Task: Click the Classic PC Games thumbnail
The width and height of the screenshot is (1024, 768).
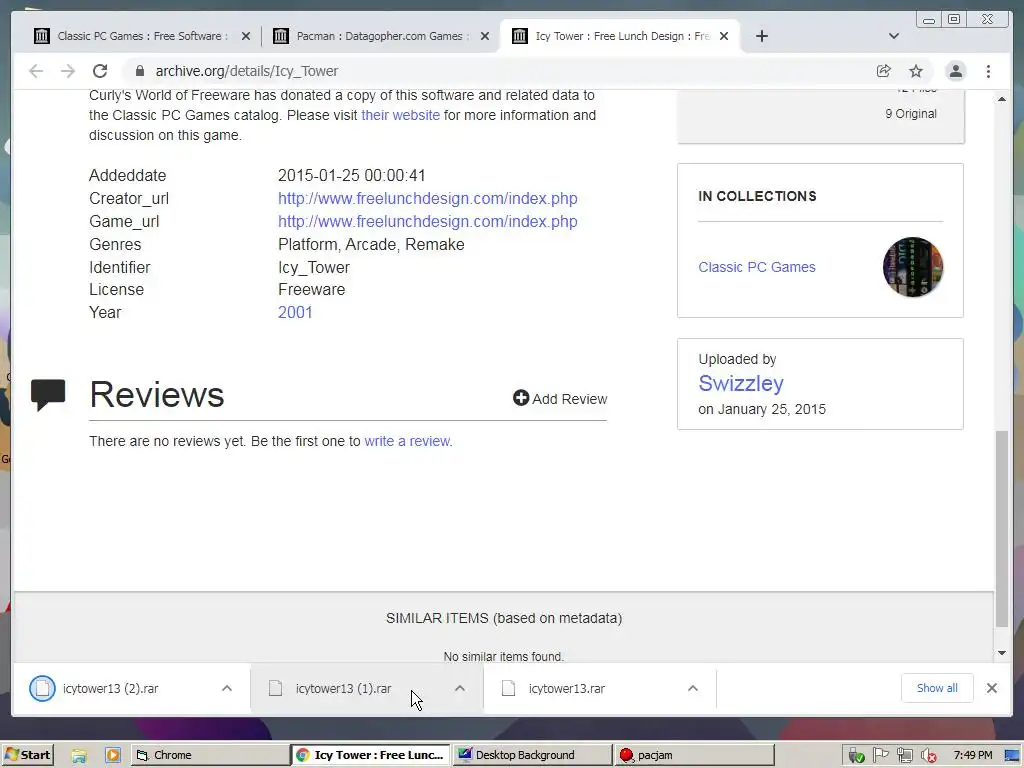Action: tap(913, 267)
